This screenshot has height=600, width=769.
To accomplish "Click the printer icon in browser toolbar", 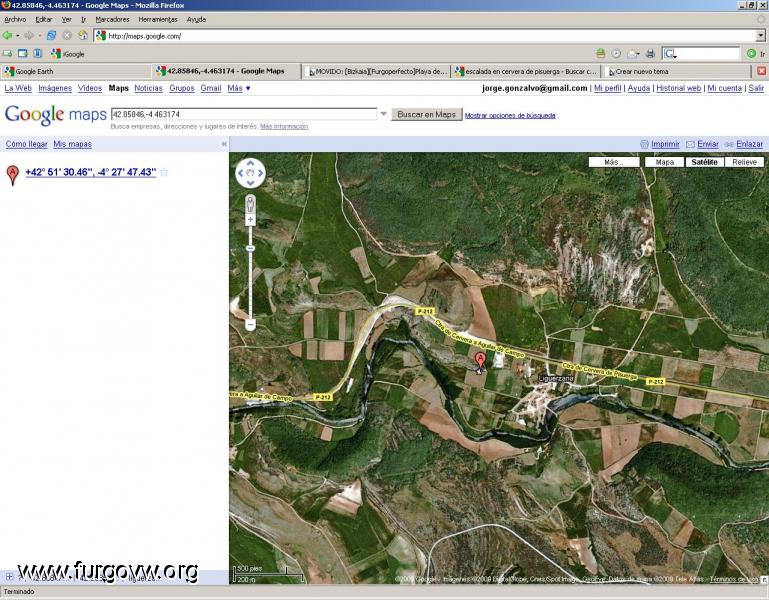I will 650,53.
